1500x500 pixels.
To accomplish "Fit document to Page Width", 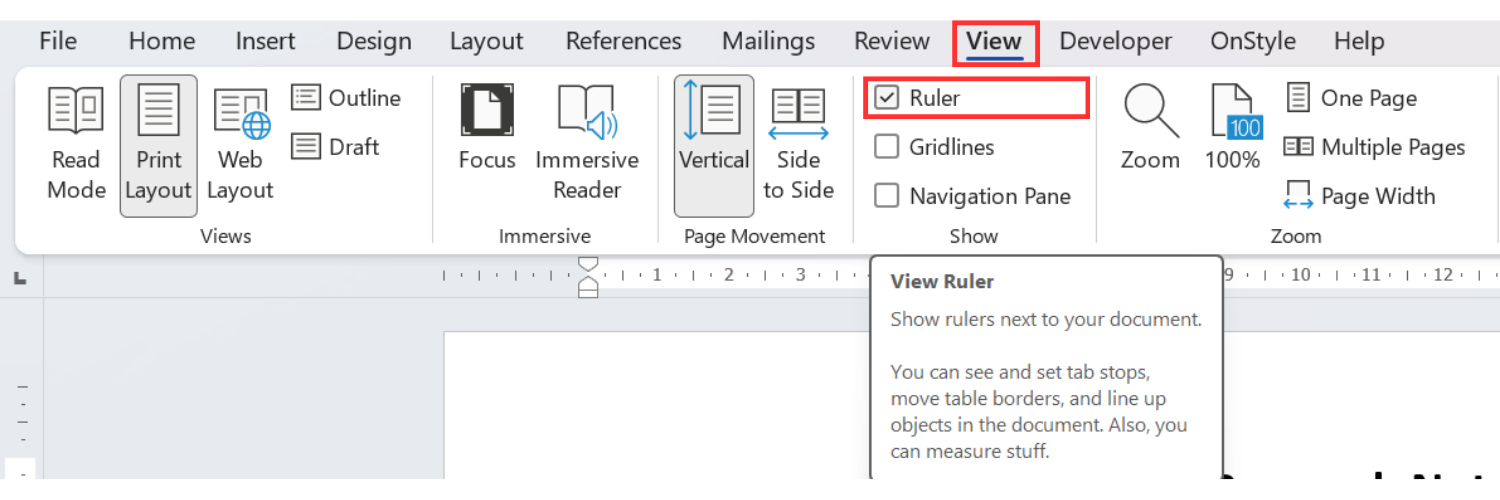I will pos(1359,196).
